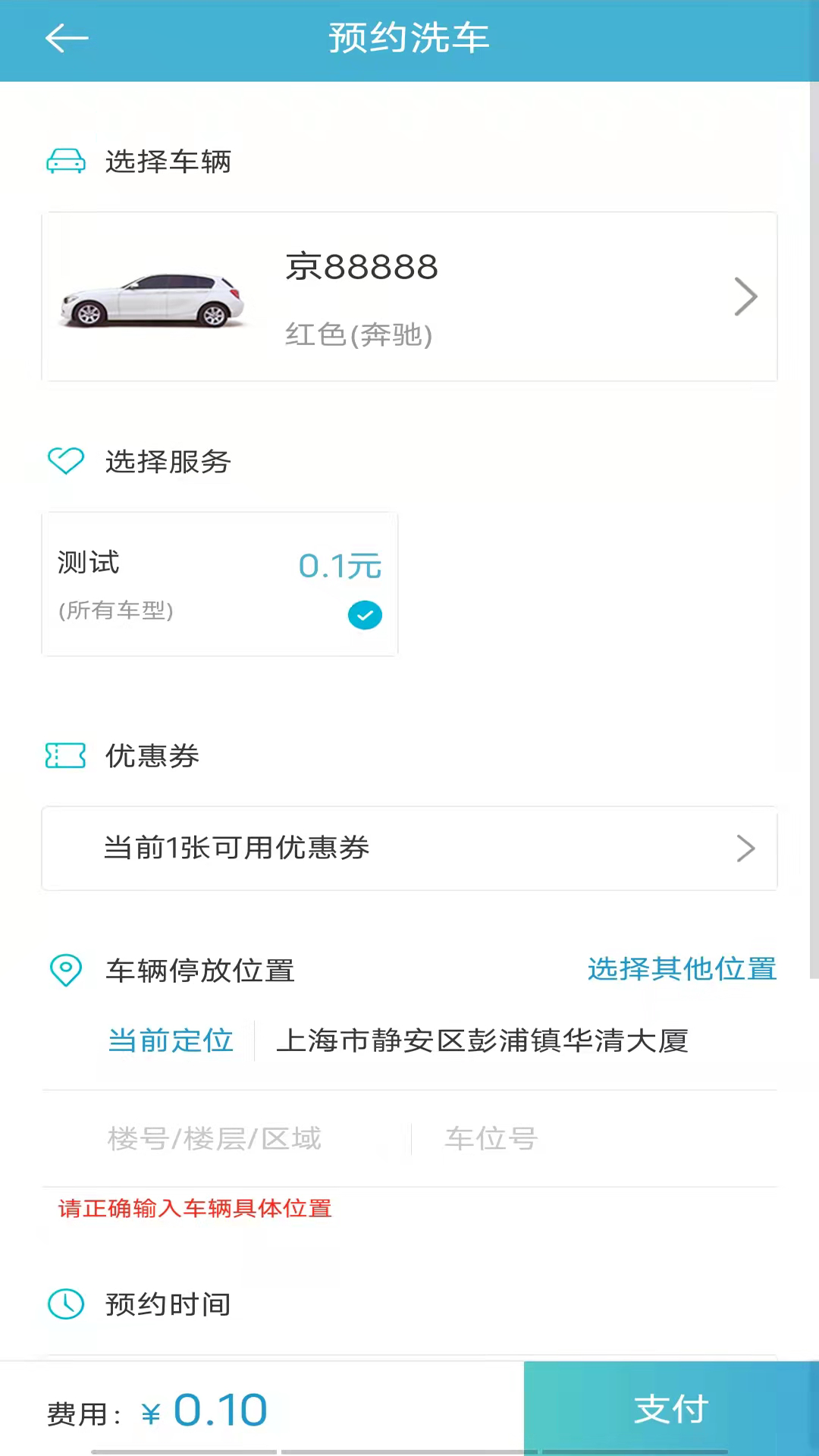Expand the coupon list chevron
Viewport: 819px width, 1456px height.
click(x=745, y=849)
